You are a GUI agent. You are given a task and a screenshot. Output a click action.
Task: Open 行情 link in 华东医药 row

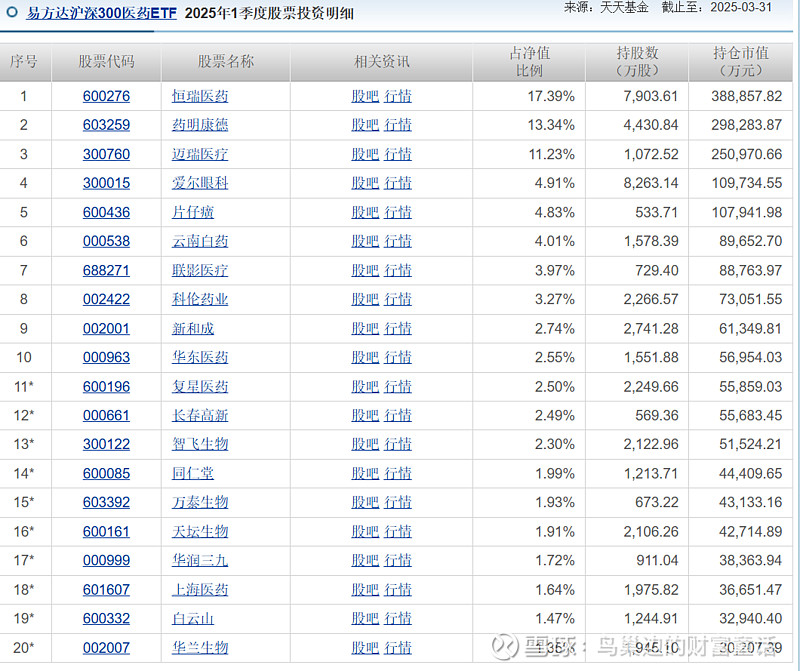click(x=397, y=358)
